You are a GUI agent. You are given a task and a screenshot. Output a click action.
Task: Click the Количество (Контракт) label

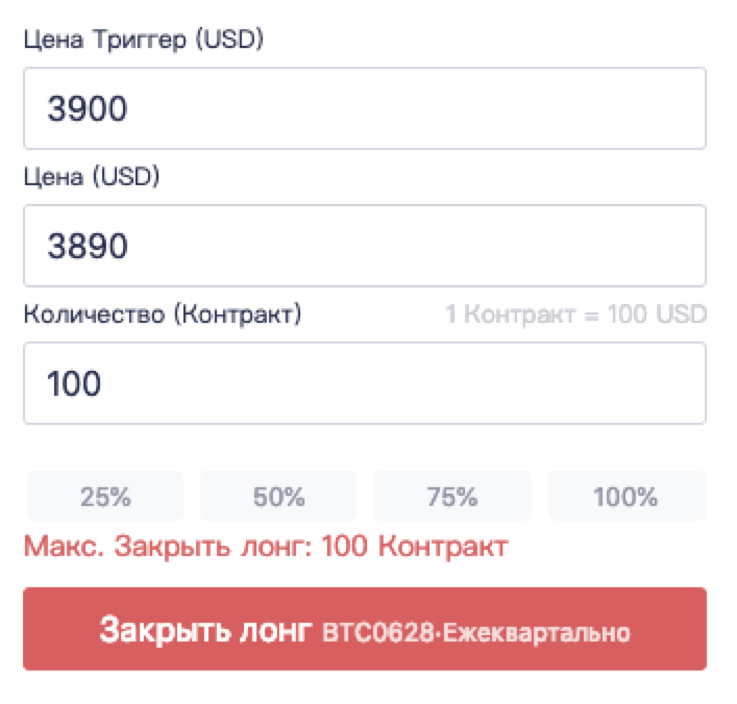click(x=163, y=314)
